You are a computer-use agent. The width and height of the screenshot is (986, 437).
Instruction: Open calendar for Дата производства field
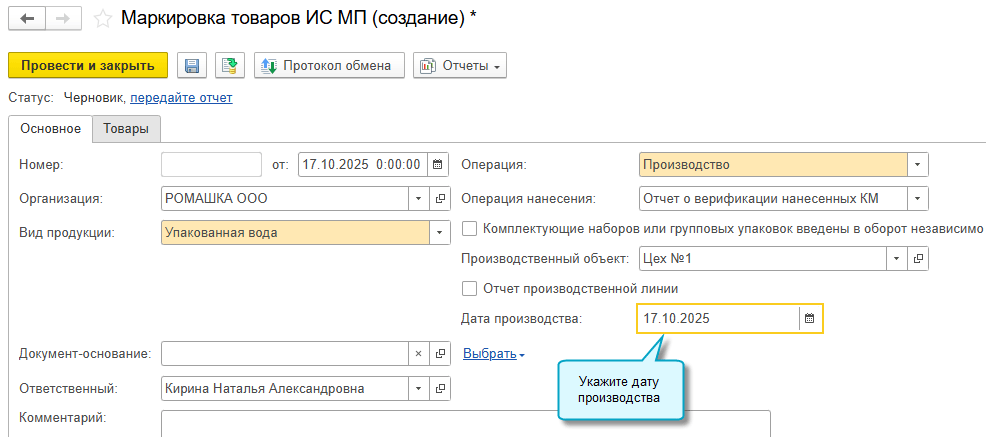coord(810,319)
